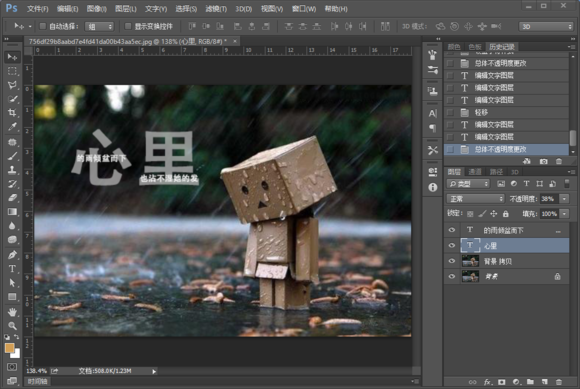580x389 pixels.
Task: Enable the 自动选择 checkbox
Action: 43,26
